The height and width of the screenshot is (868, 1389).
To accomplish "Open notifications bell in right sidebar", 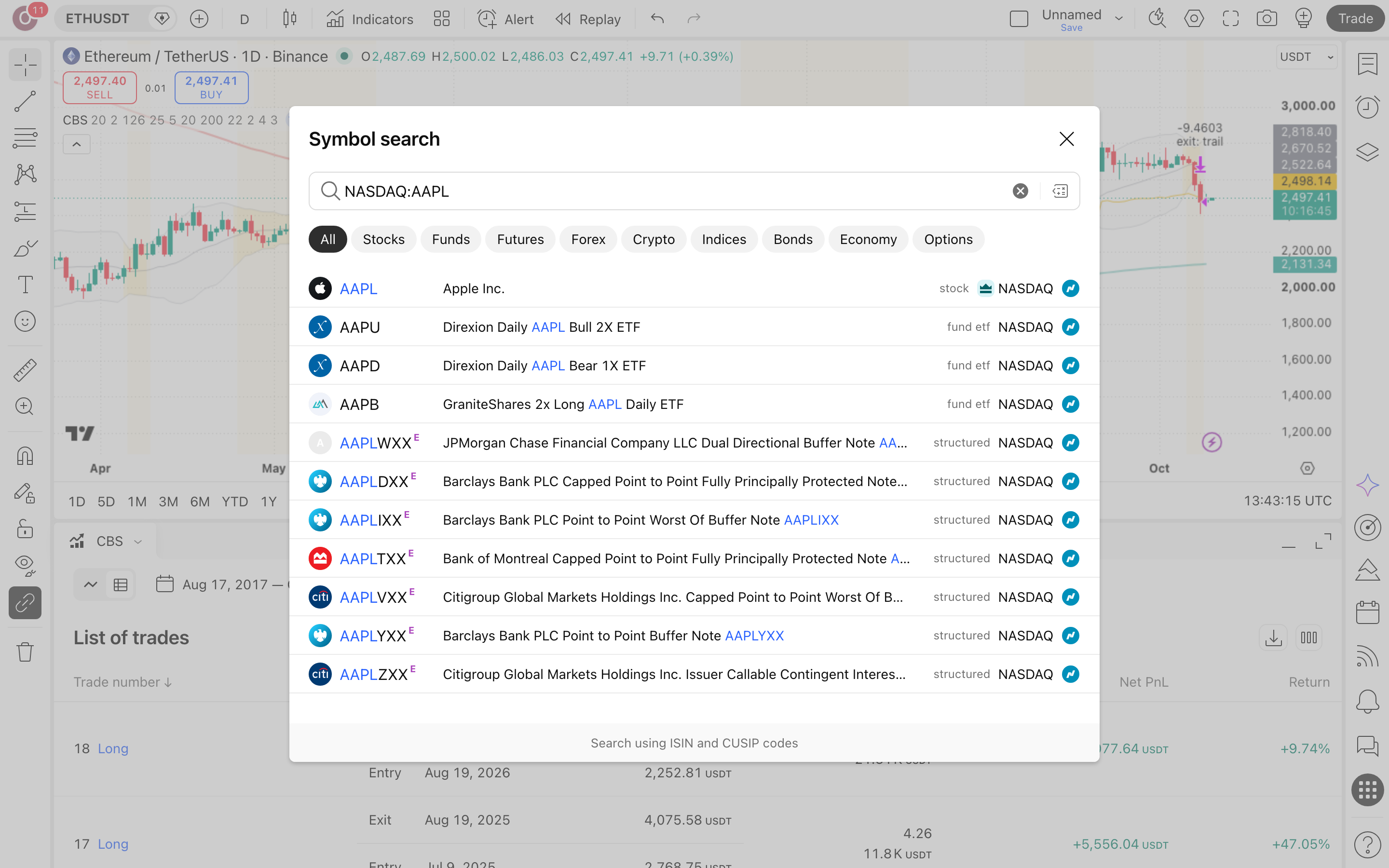I will [x=1367, y=701].
